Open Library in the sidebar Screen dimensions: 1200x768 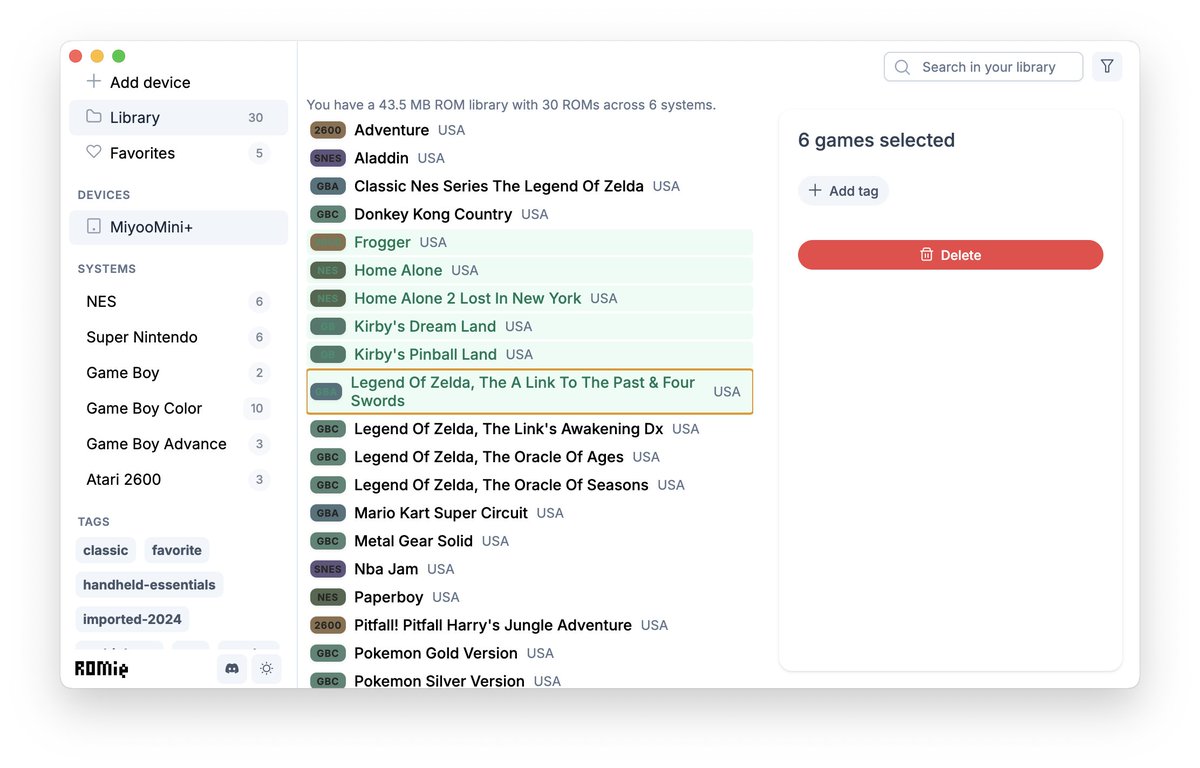click(x=178, y=117)
